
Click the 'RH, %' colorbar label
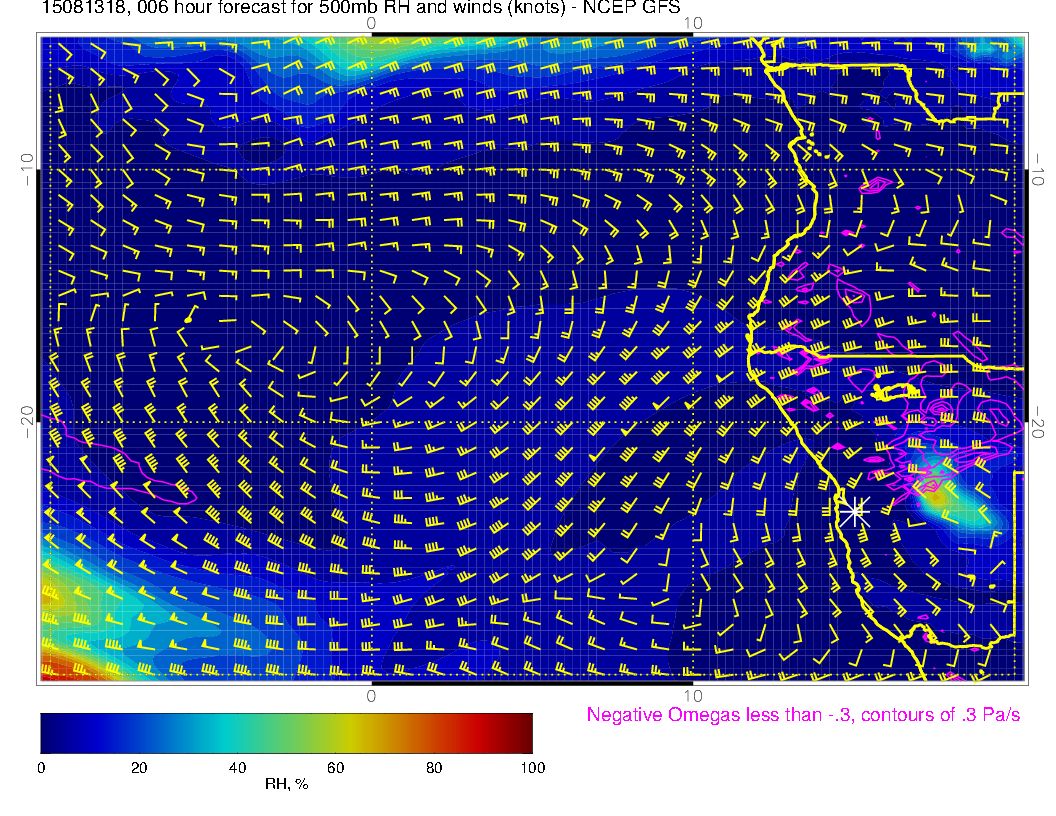coord(286,784)
